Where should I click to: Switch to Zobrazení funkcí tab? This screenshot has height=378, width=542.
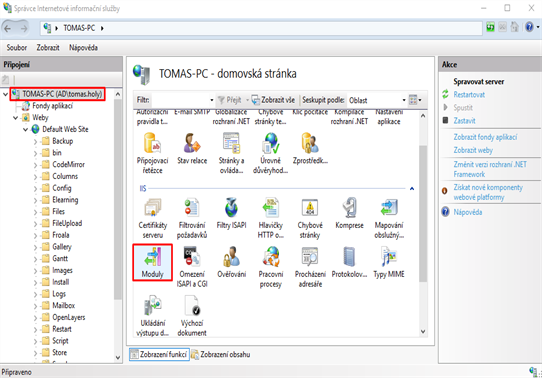(x=159, y=354)
